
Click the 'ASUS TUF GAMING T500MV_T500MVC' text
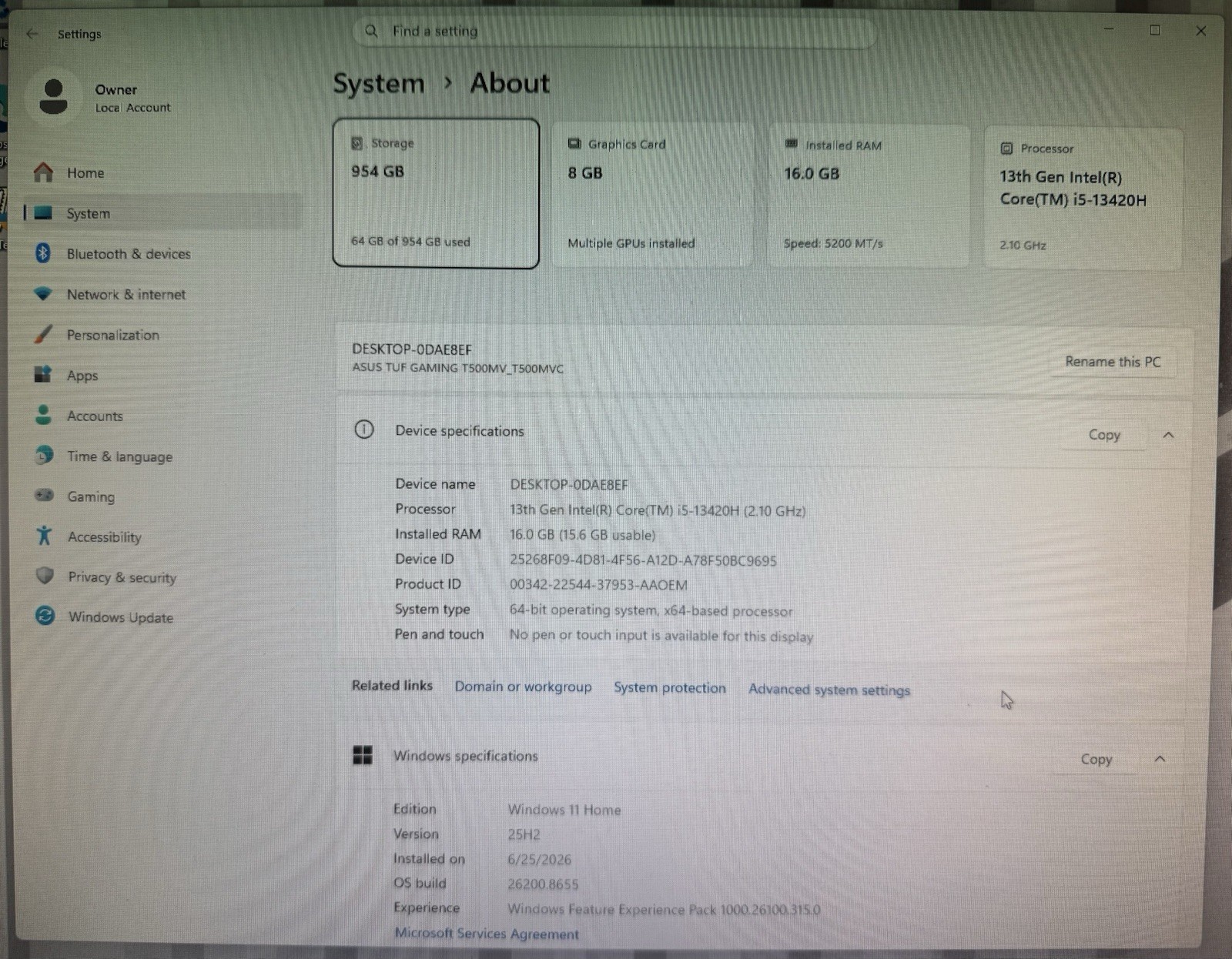click(x=457, y=368)
